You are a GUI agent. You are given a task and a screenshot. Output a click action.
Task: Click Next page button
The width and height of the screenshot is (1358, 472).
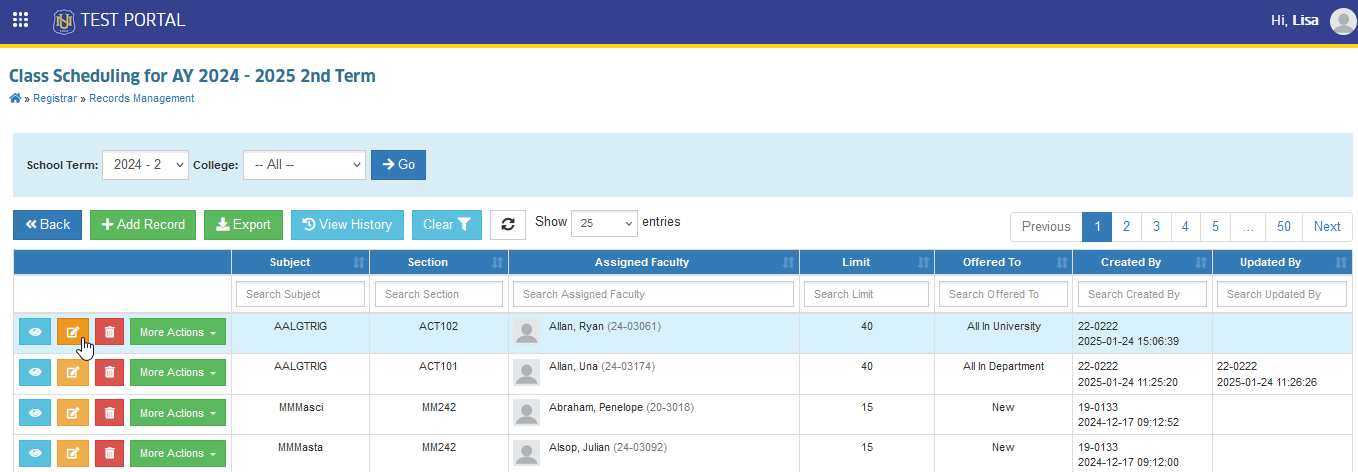(x=1327, y=227)
